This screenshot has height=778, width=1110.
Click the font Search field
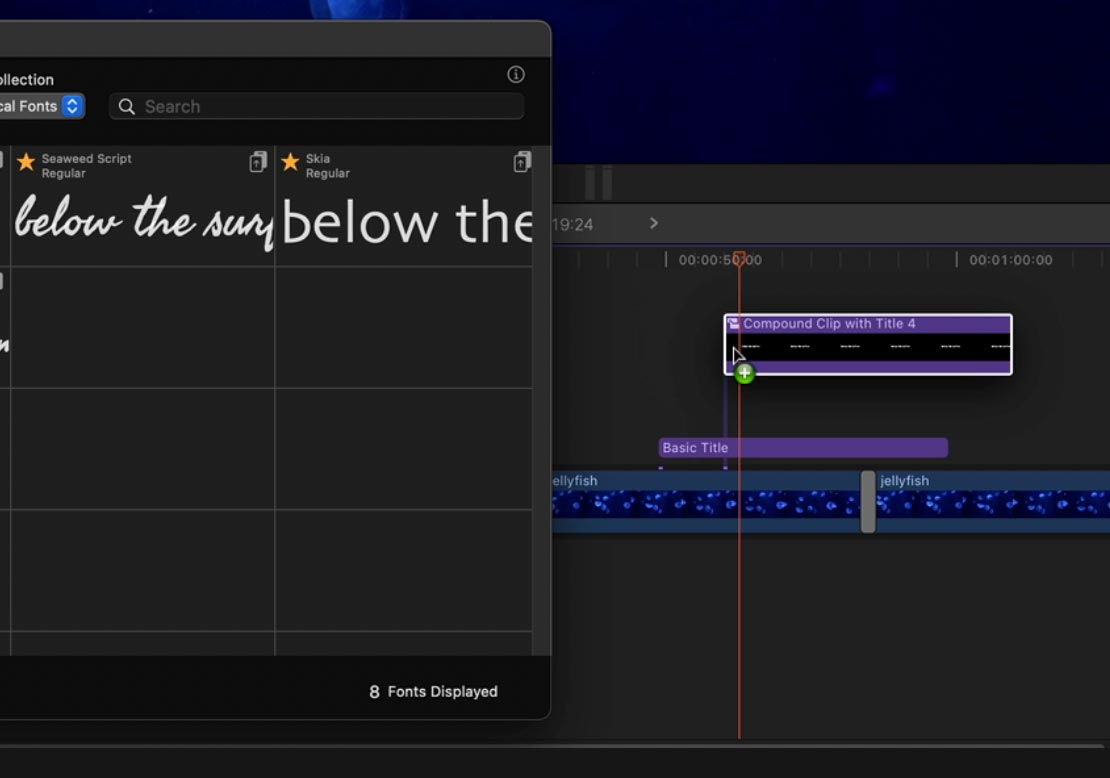[x=316, y=106]
